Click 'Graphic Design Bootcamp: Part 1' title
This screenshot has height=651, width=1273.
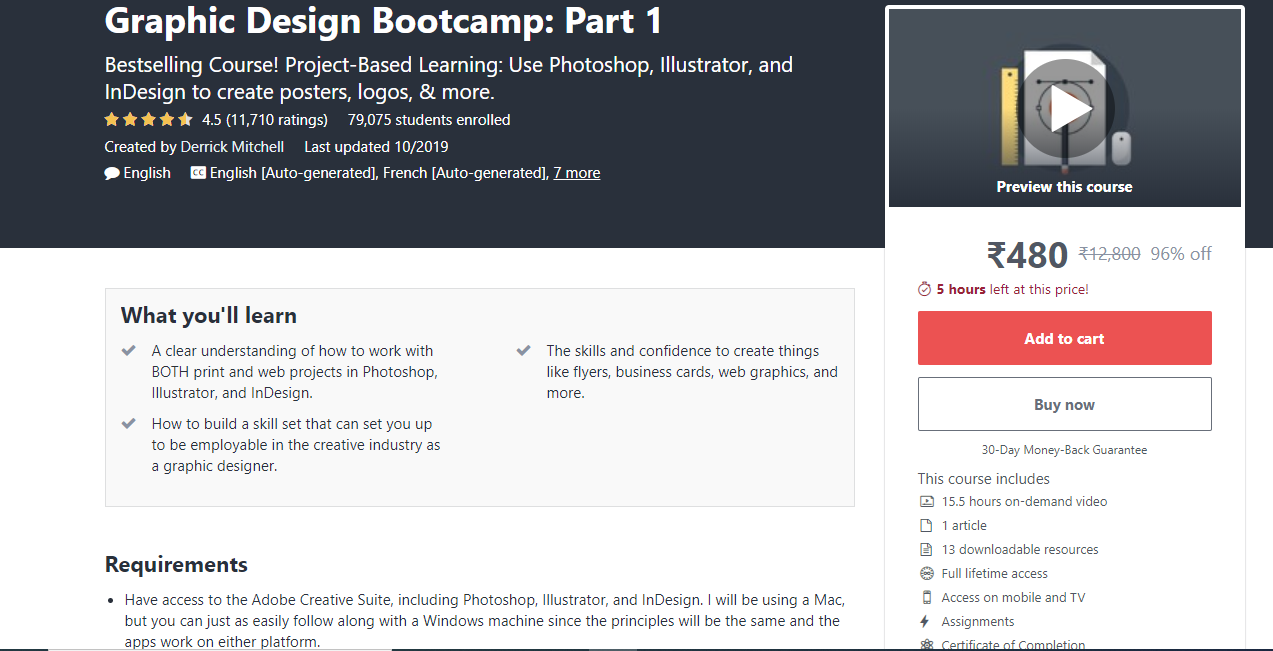[383, 21]
